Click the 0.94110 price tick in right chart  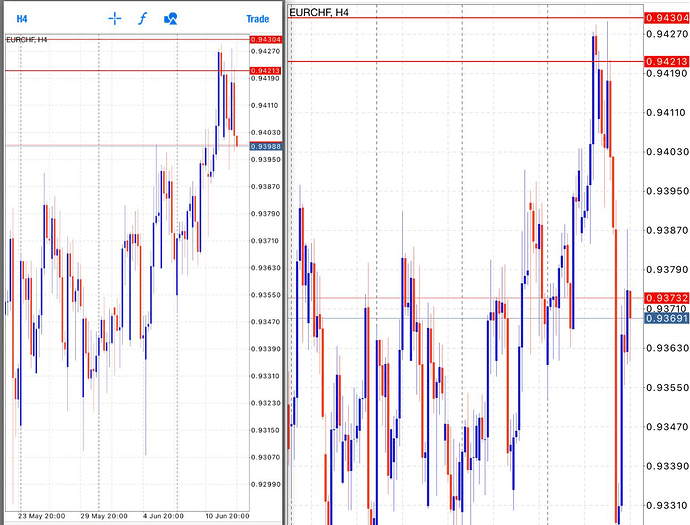pyautogui.click(x=667, y=113)
